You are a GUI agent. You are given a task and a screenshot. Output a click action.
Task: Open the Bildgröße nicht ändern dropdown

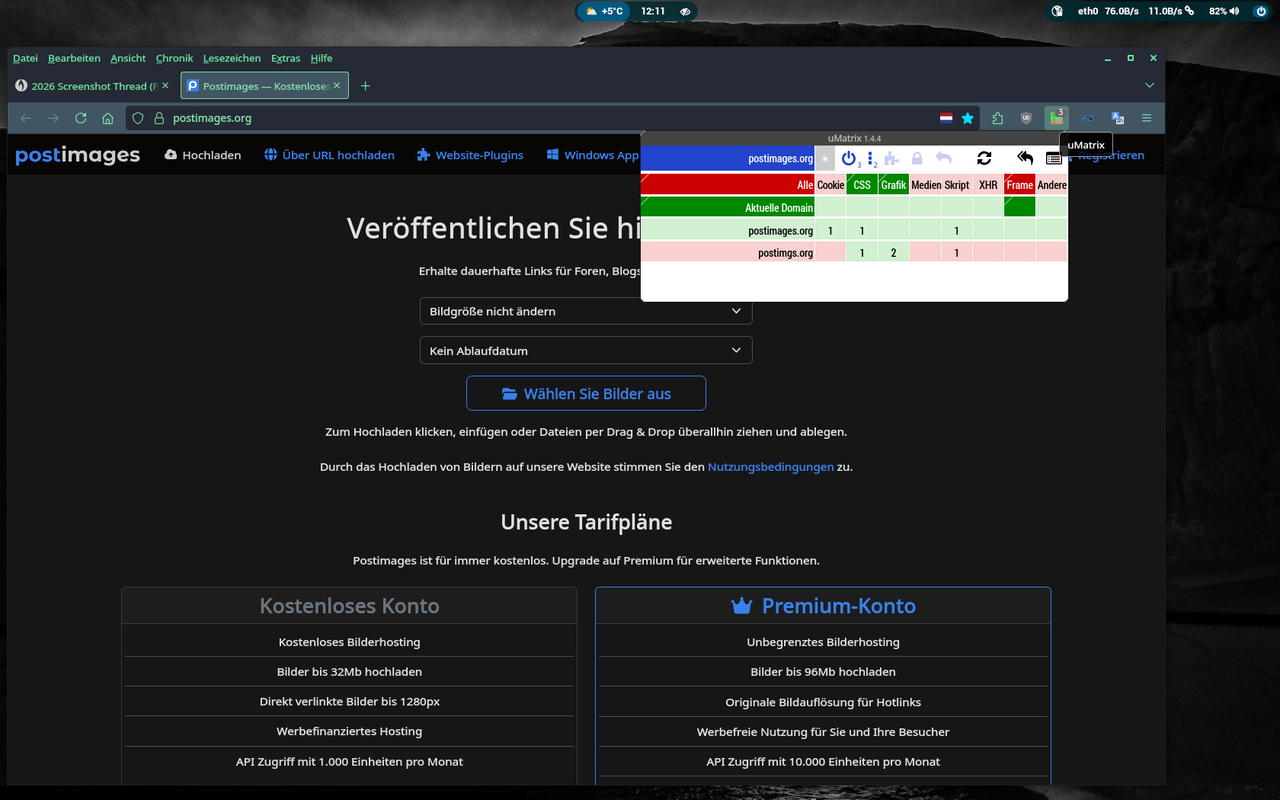coord(586,311)
